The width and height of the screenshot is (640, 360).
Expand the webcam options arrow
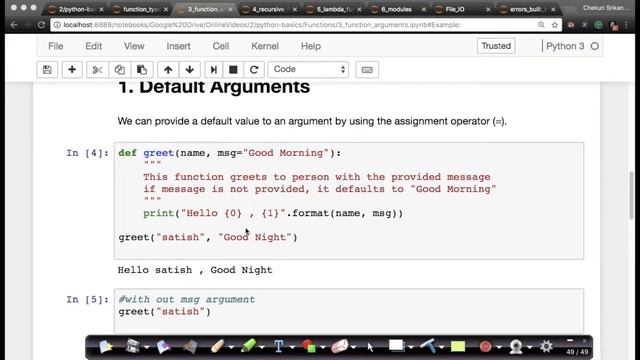tap(529, 348)
